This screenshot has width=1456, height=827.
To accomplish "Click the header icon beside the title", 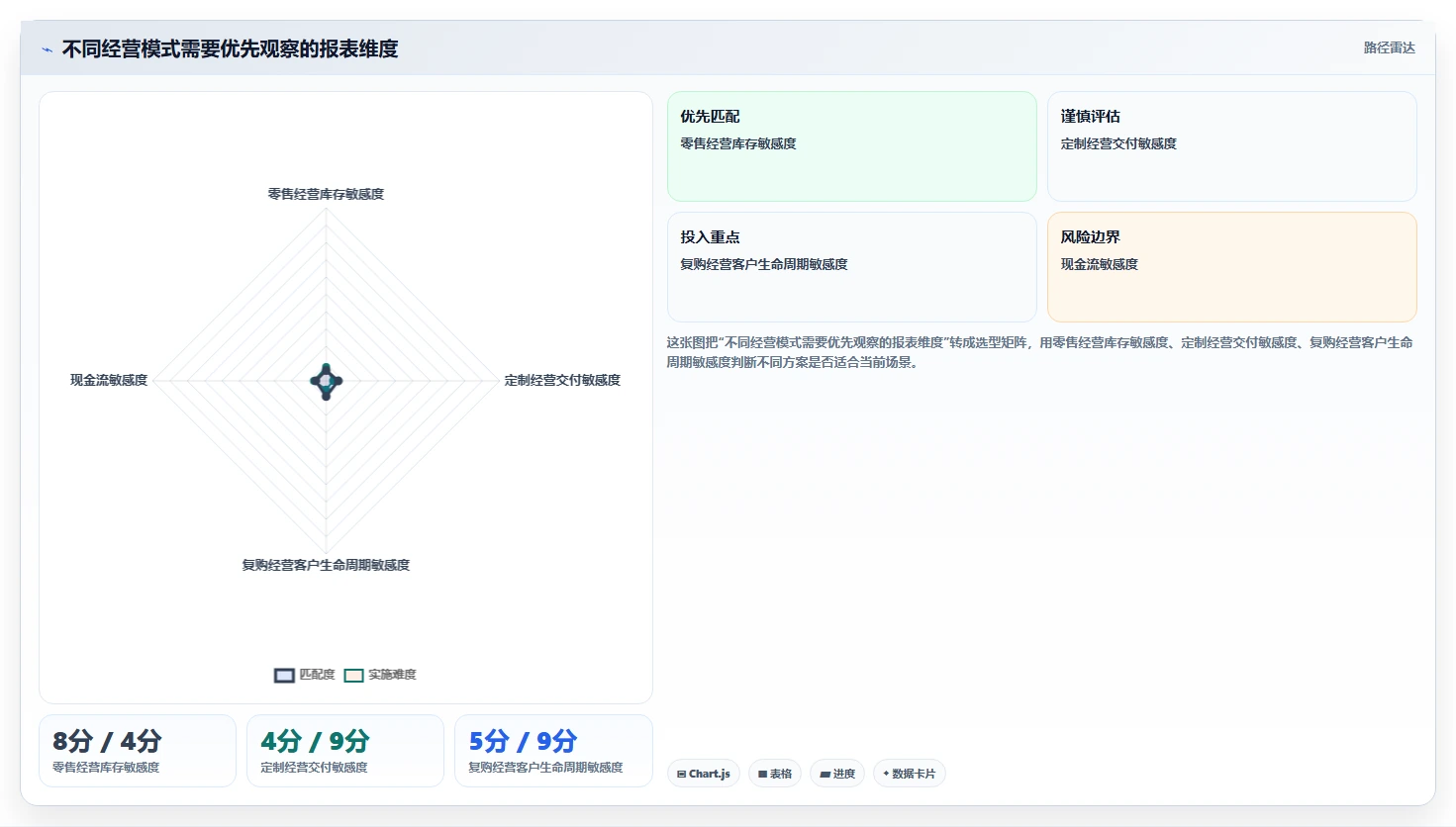I will coord(47,49).
